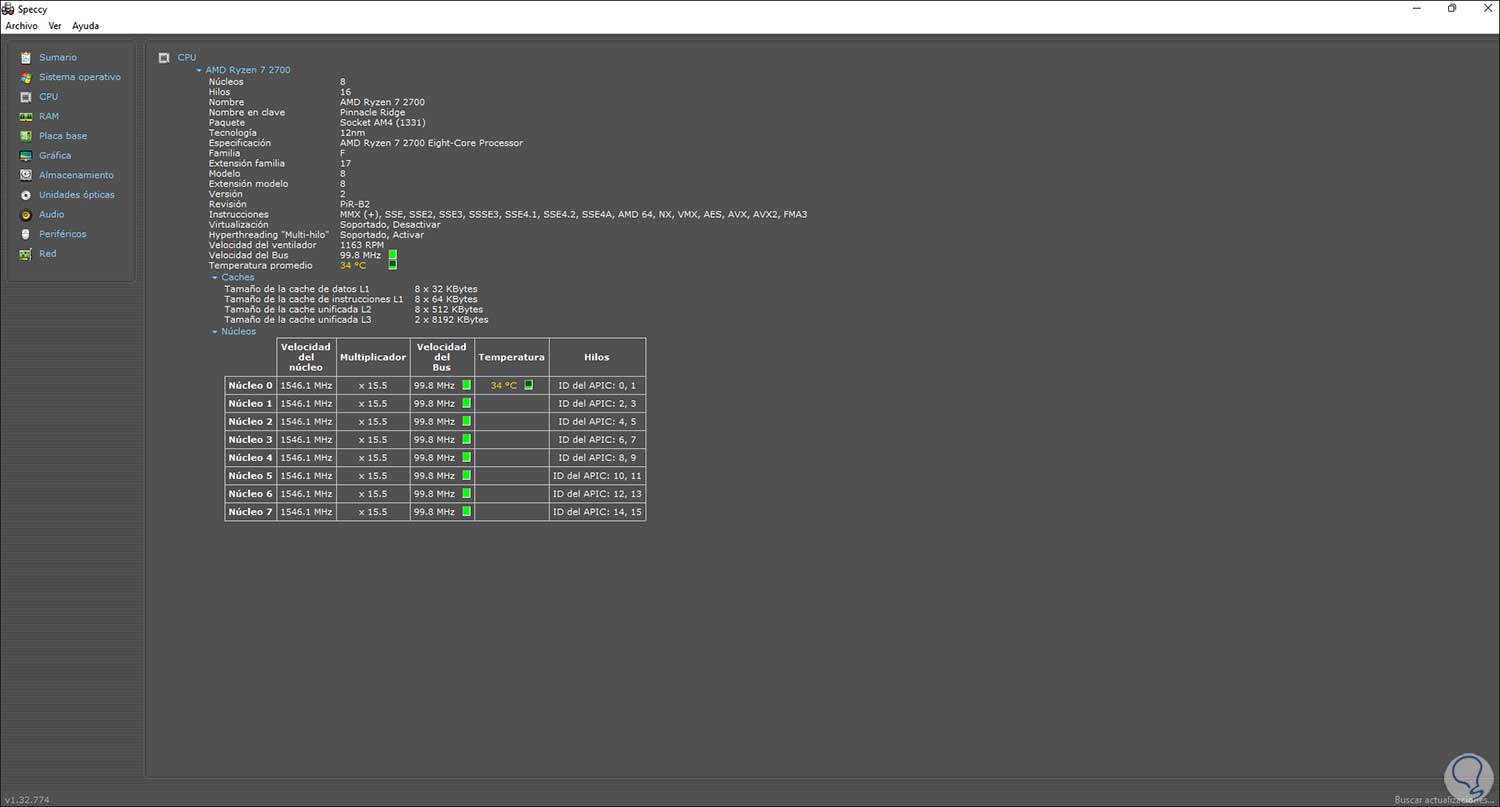Click the CPU chip icon in sidebar
1500x807 pixels.
[26, 97]
